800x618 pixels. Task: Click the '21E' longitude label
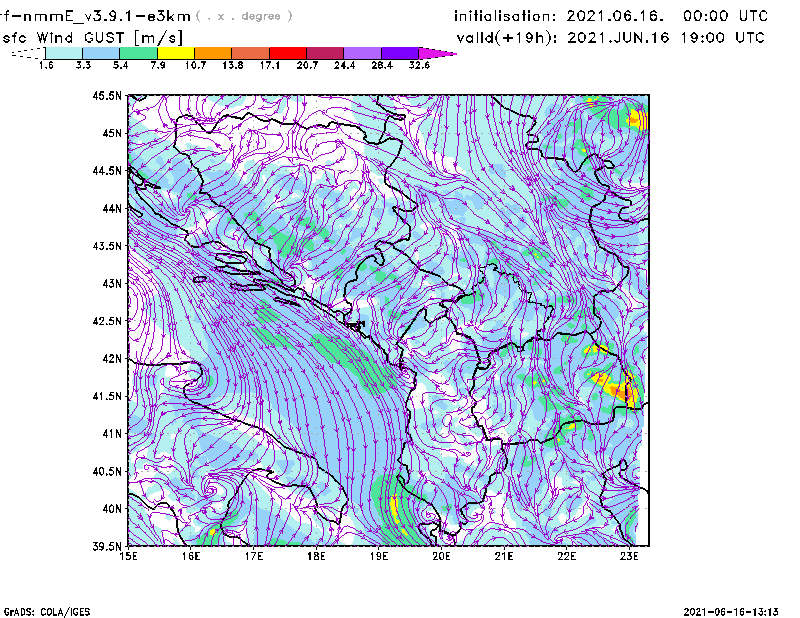[504, 556]
